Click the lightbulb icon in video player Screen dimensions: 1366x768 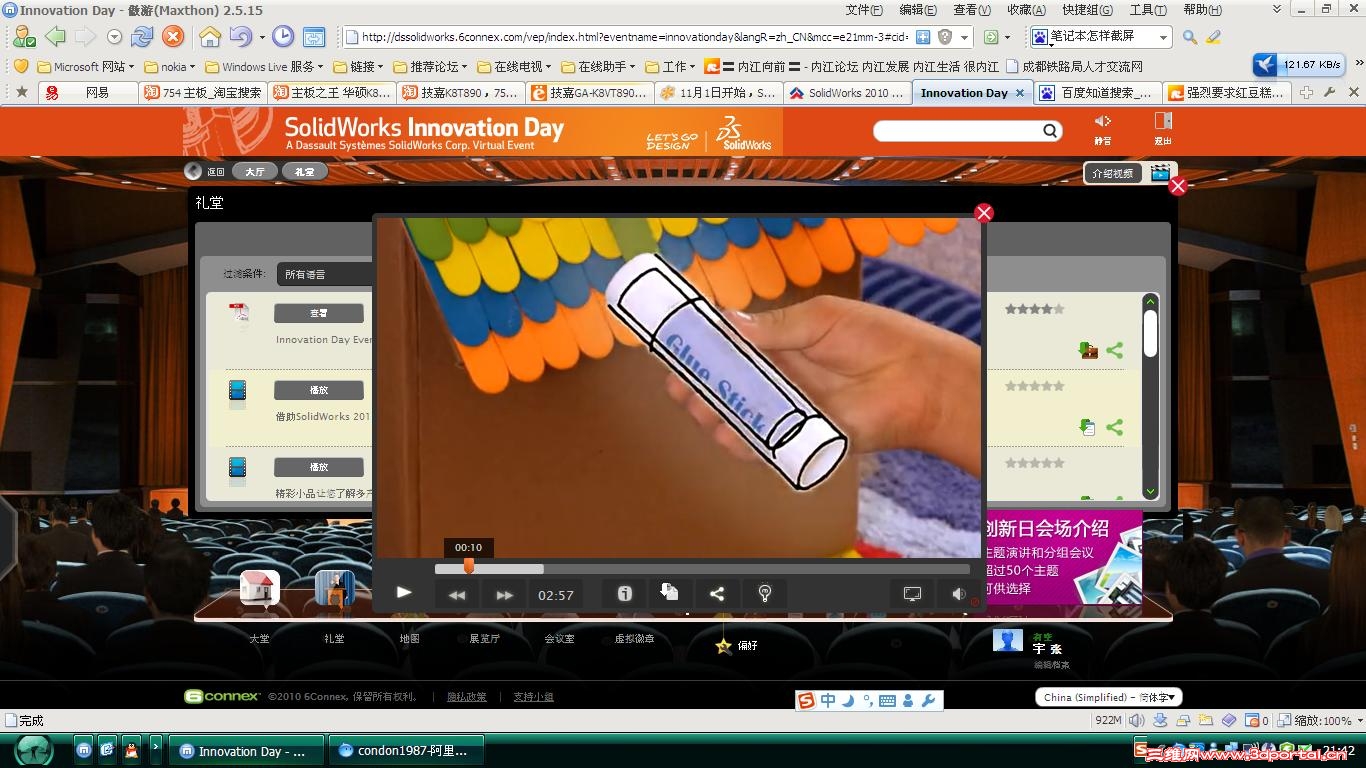(x=765, y=594)
